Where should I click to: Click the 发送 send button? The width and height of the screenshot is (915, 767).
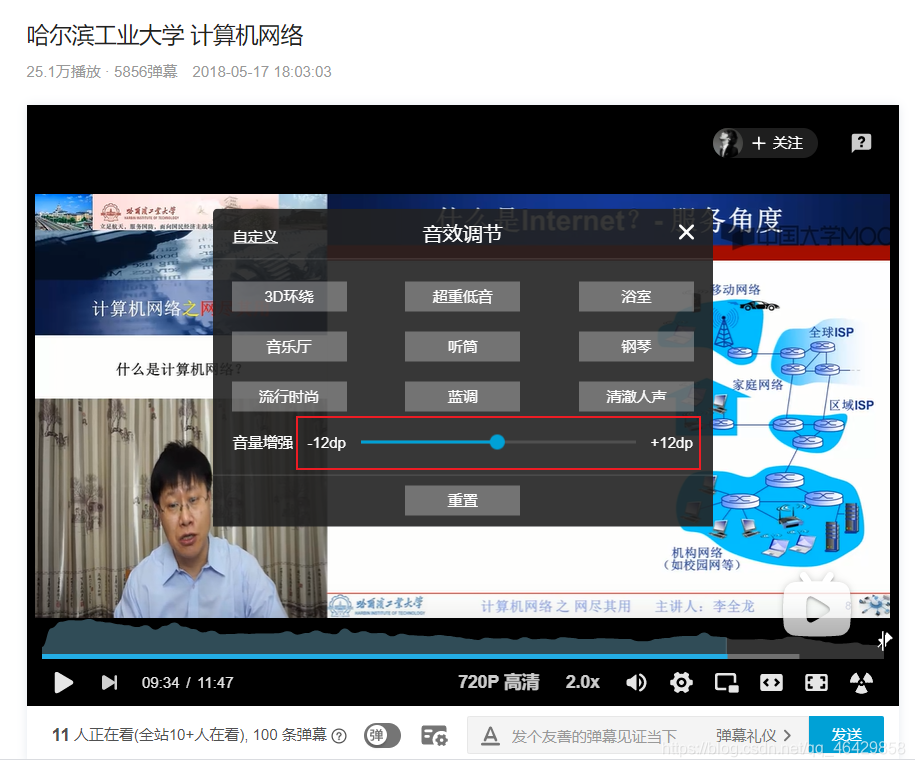click(x=846, y=735)
